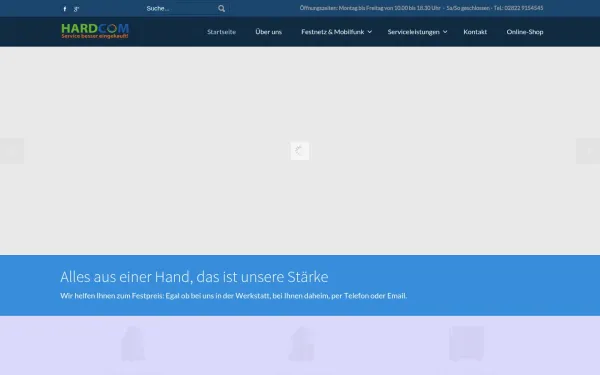Click 'Wir helfen Ihnen zum Festpreis' text
Image resolution: width=600 pixels, height=375 pixels.
point(233,296)
